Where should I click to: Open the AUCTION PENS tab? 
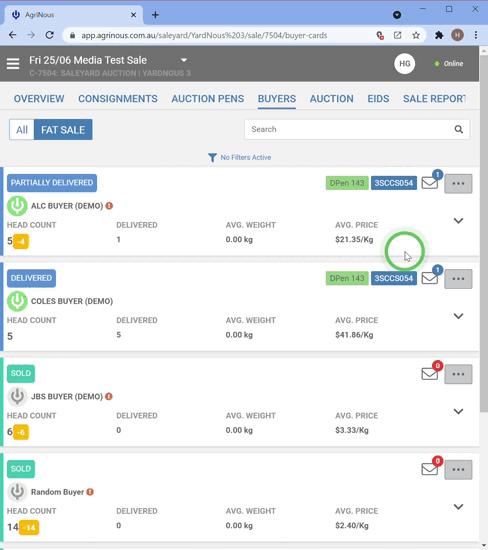click(x=208, y=99)
